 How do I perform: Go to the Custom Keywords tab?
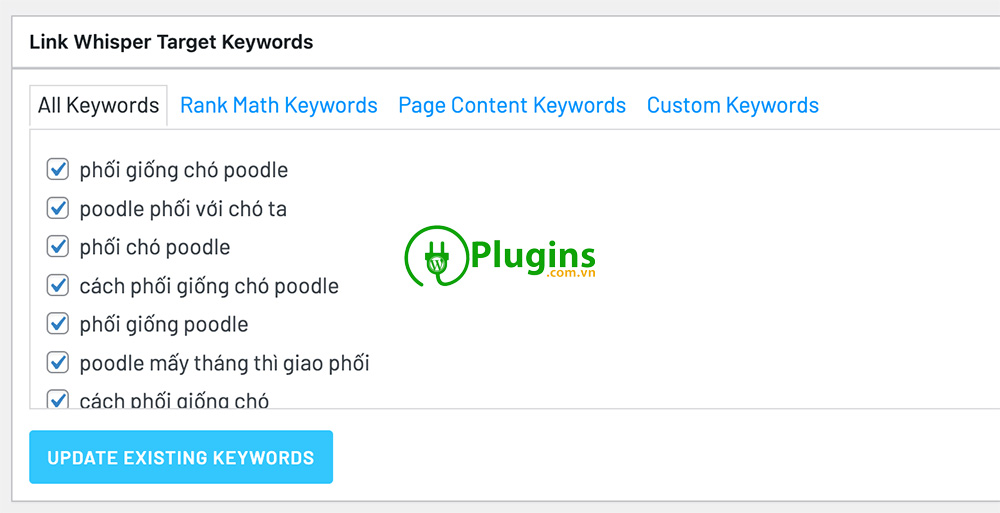(x=733, y=105)
